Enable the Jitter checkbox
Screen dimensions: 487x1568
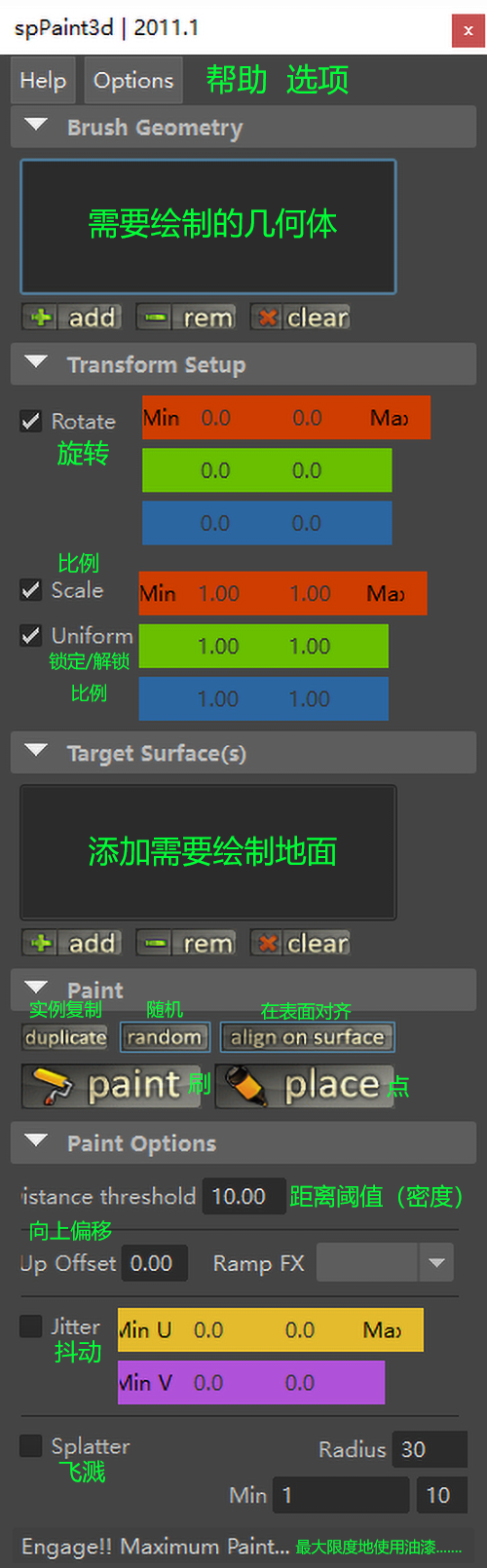31,1325
